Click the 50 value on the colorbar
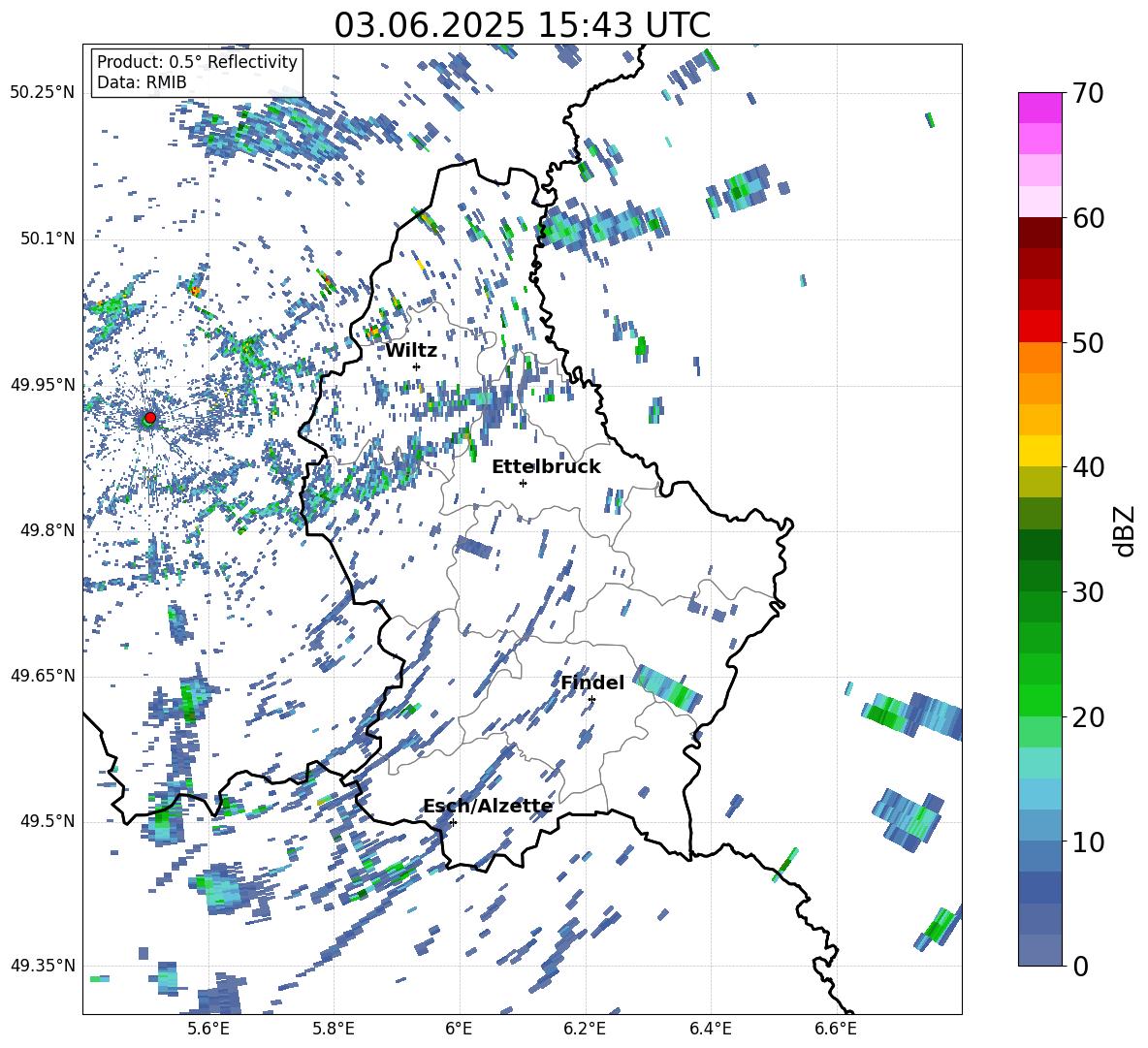The height and width of the screenshot is (1048, 1148). click(x=1088, y=342)
